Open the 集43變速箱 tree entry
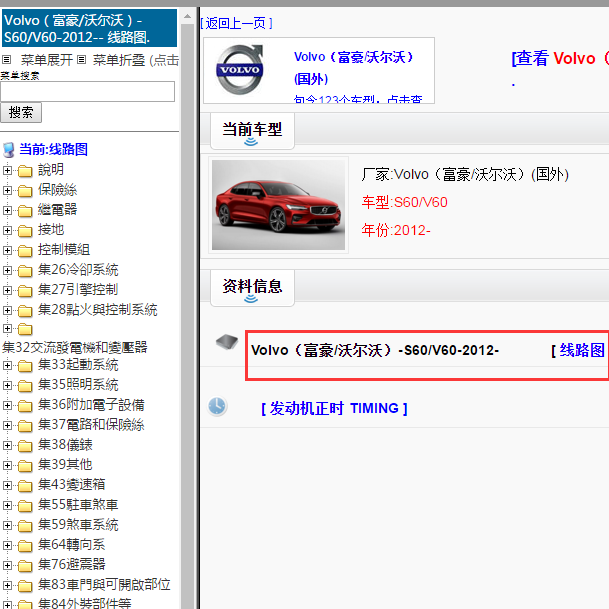The width and height of the screenshot is (609, 609). click(x=71, y=484)
